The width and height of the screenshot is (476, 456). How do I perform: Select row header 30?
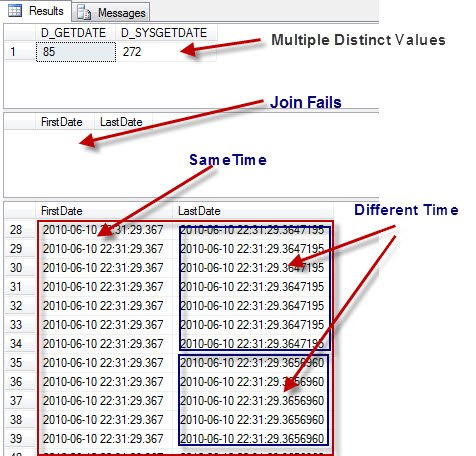click(x=20, y=268)
